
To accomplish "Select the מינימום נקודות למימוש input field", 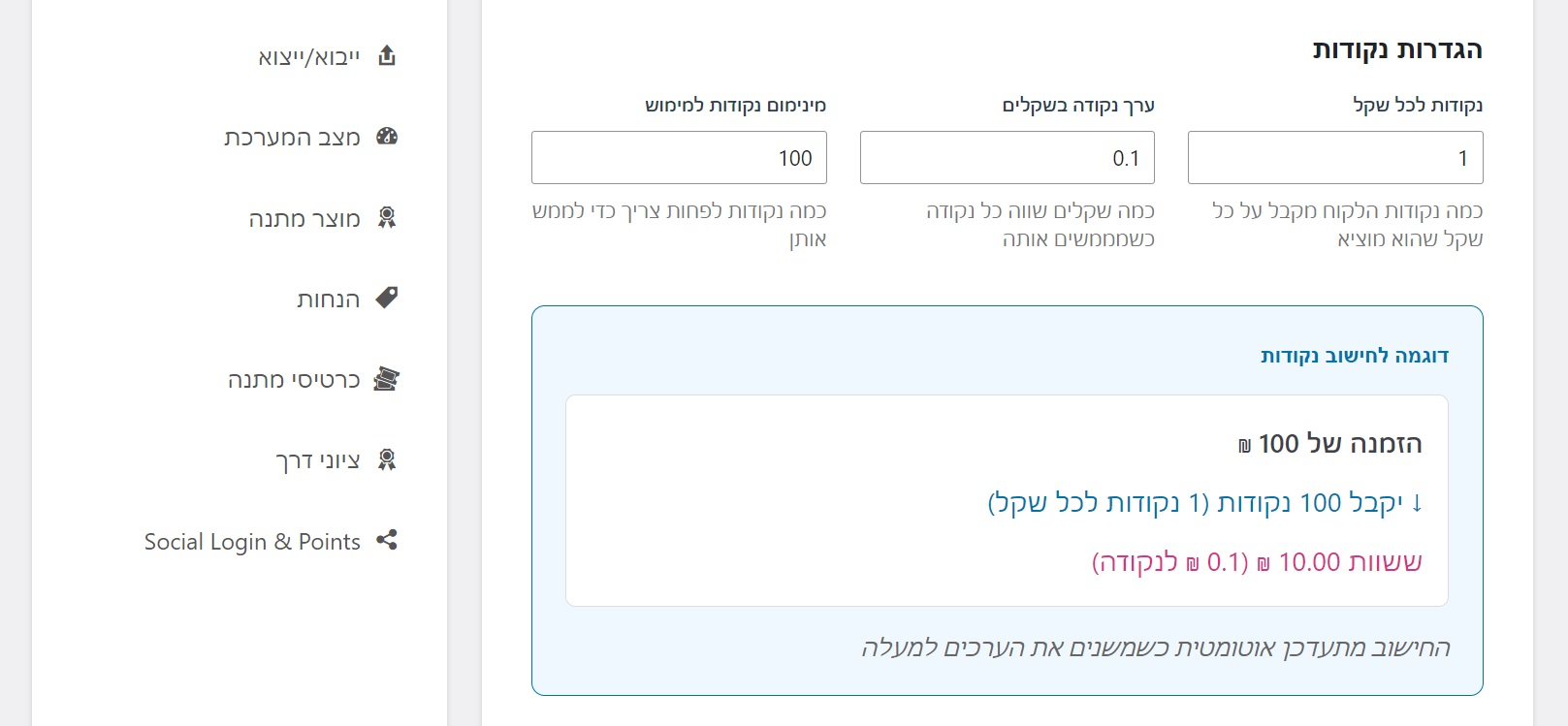I will tap(679, 158).
